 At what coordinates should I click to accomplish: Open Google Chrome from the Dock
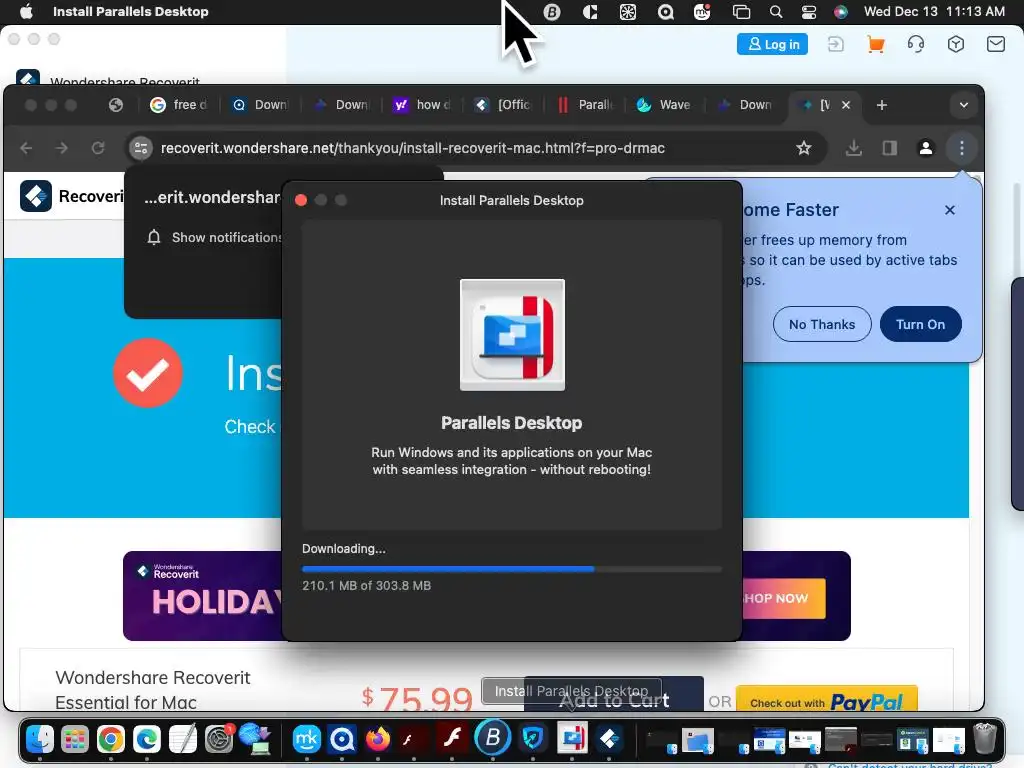click(x=111, y=739)
